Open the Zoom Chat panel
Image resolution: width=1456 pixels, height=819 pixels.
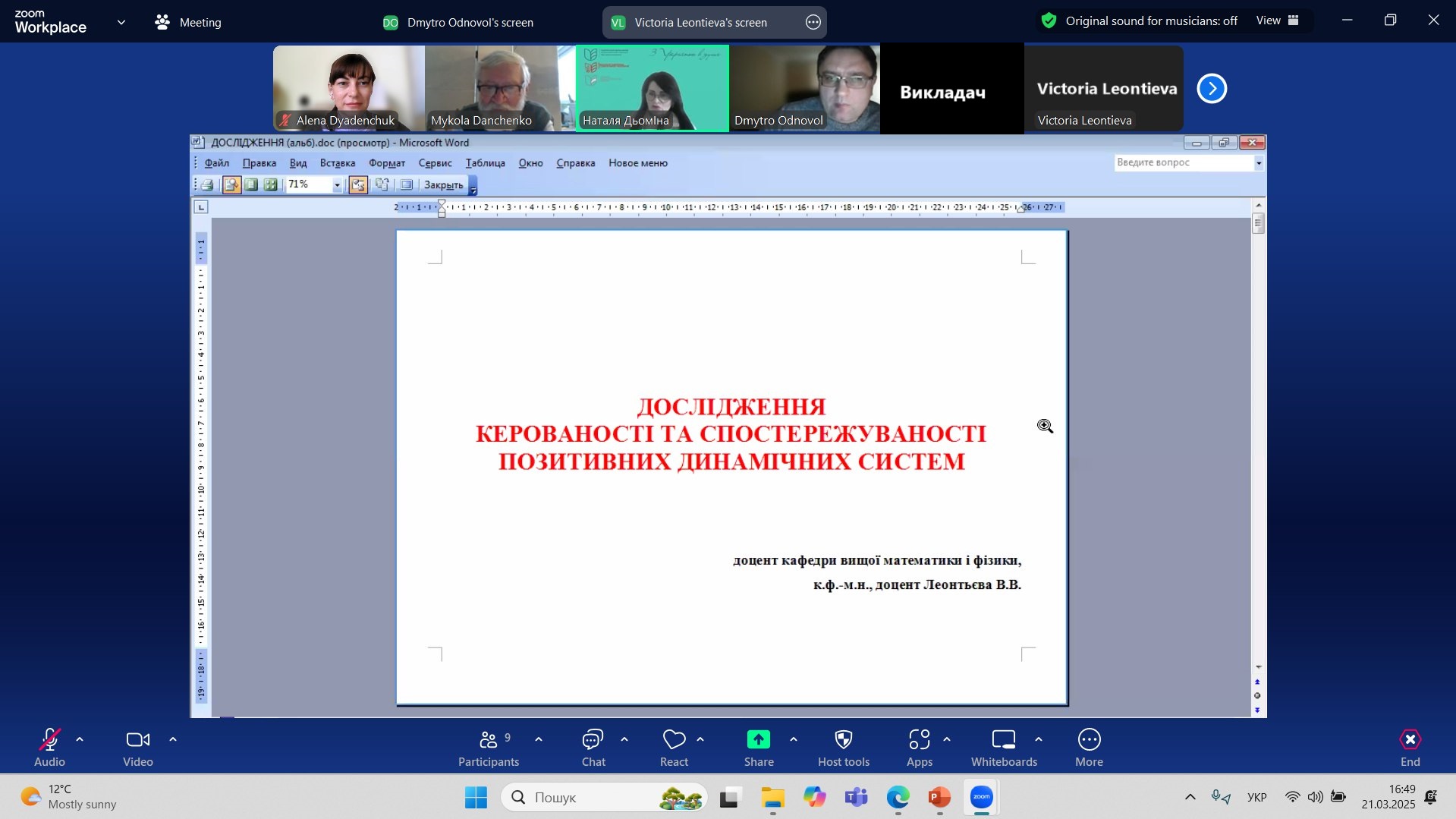[x=593, y=740]
